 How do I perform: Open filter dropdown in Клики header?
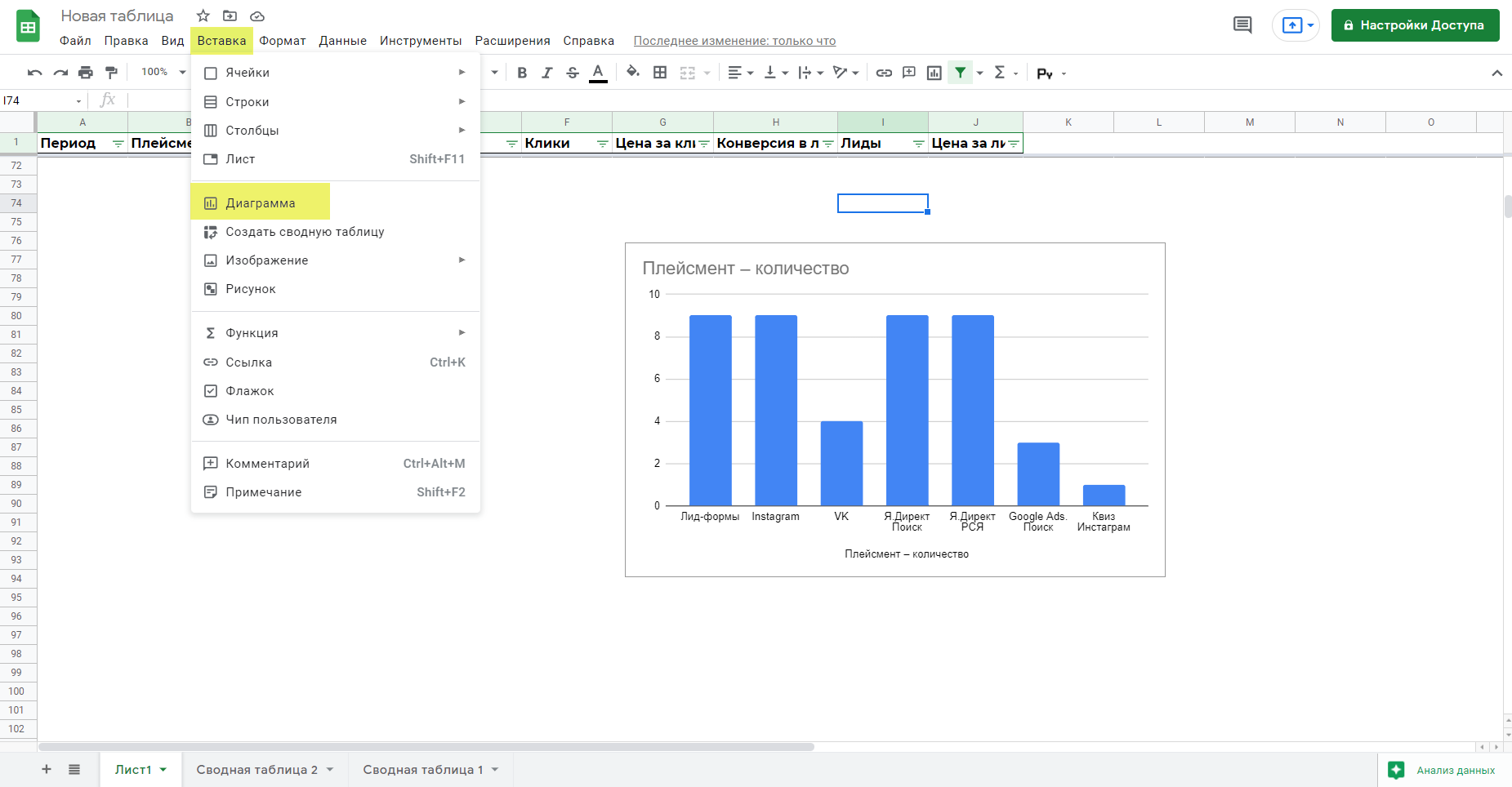602,144
